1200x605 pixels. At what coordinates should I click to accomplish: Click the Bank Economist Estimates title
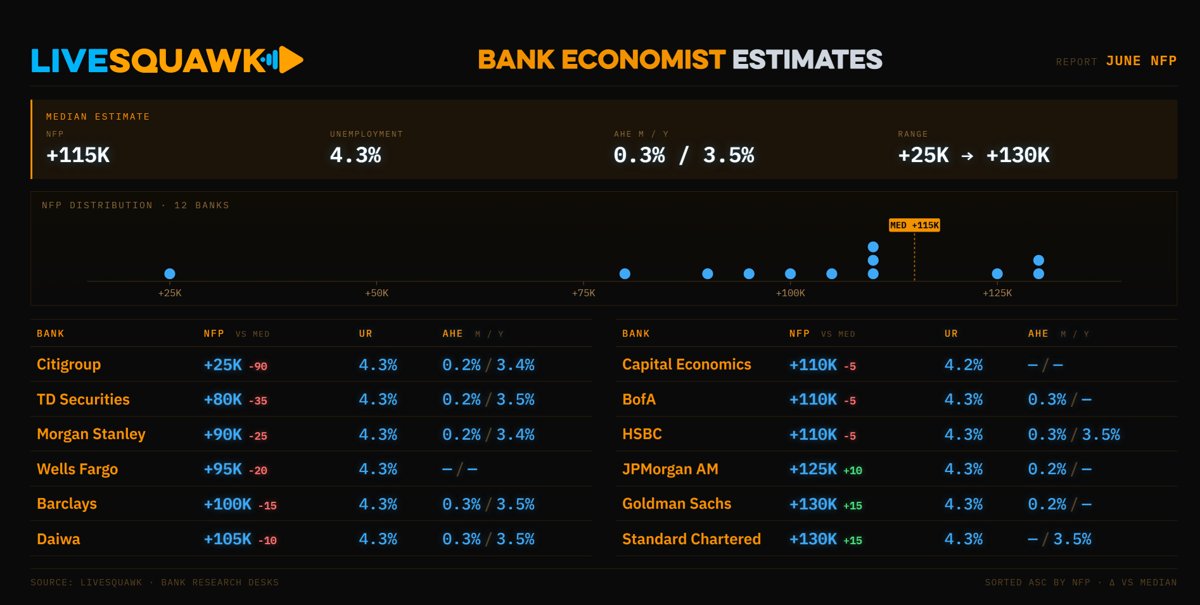680,59
